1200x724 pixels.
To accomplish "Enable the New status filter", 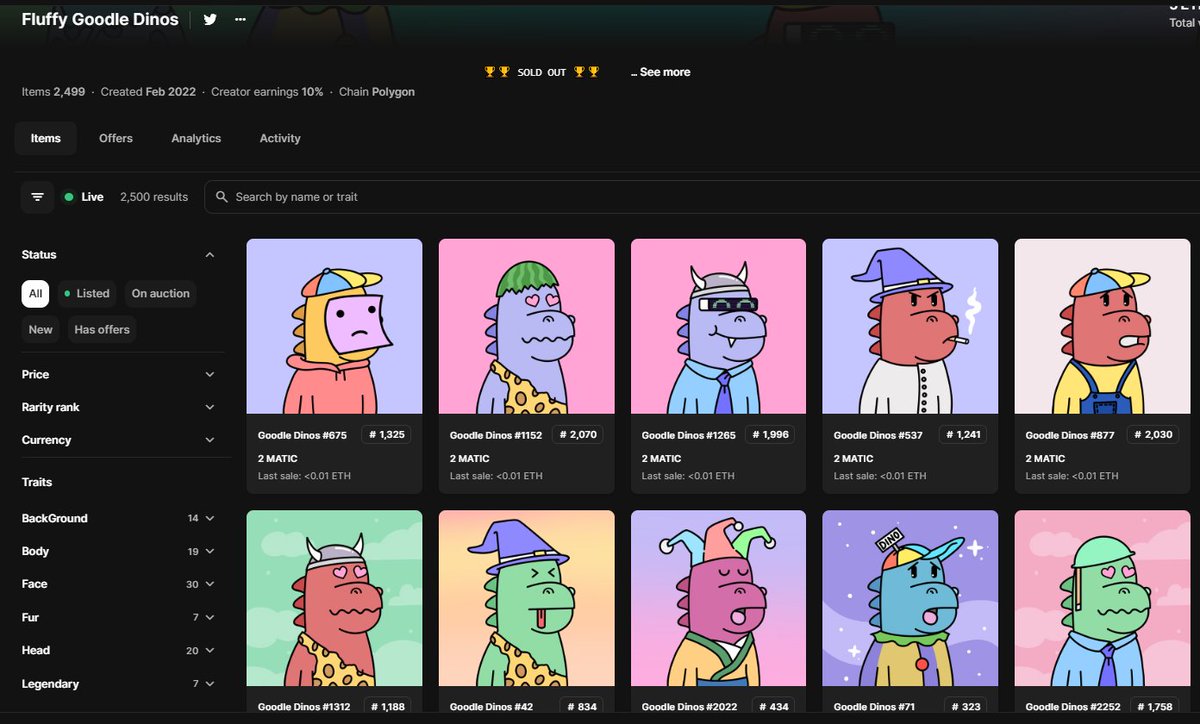I will pyautogui.click(x=41, y=329).
